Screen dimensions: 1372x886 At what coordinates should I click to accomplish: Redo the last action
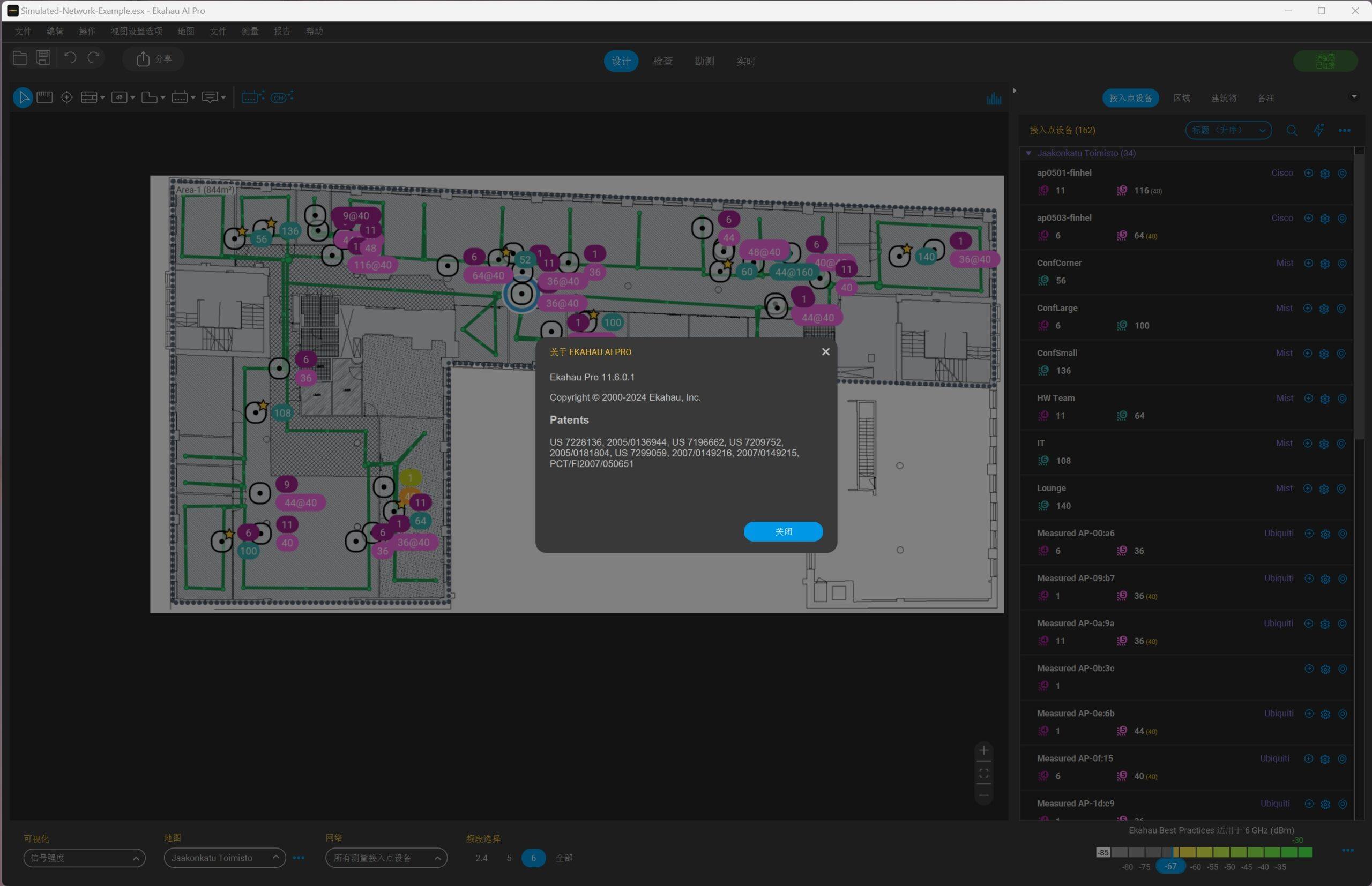pyautogui.click(x=94, y=57)
